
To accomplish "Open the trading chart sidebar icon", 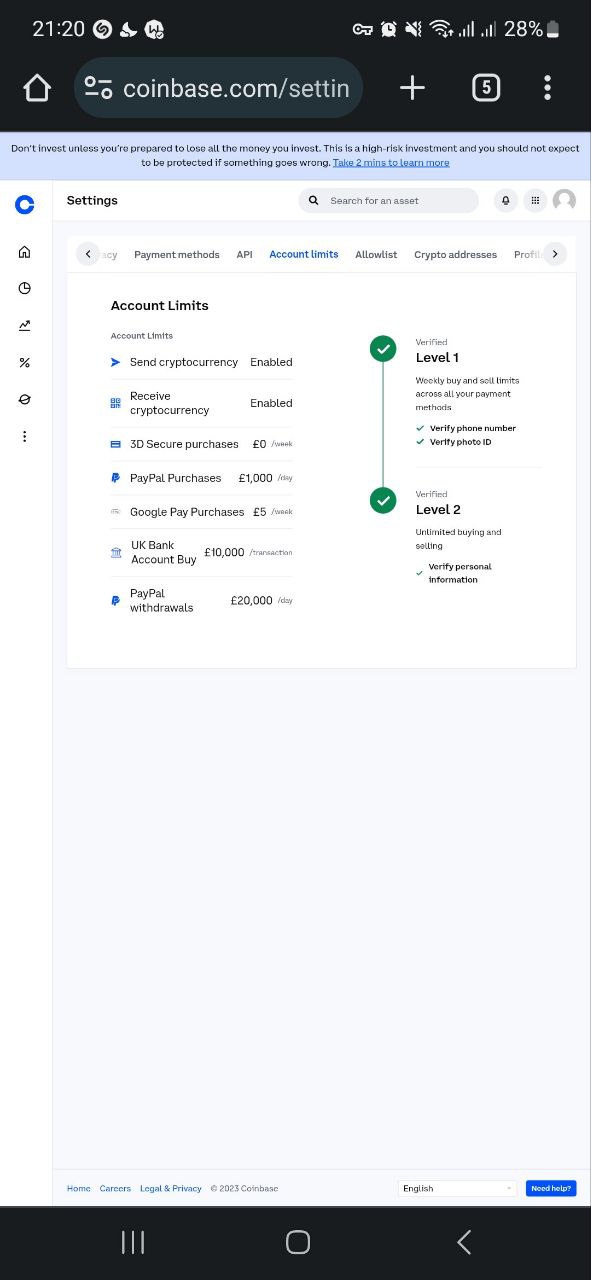I will point(25,325).
